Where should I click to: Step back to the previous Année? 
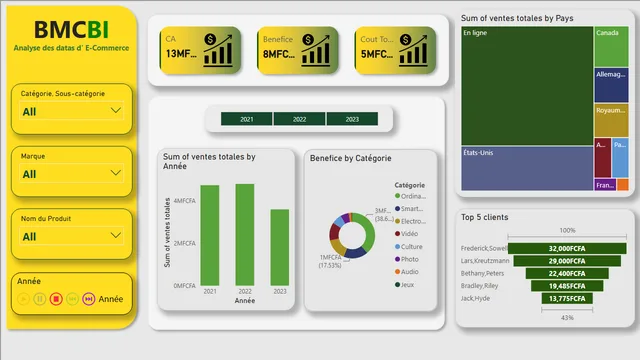[x=72, y=299]
